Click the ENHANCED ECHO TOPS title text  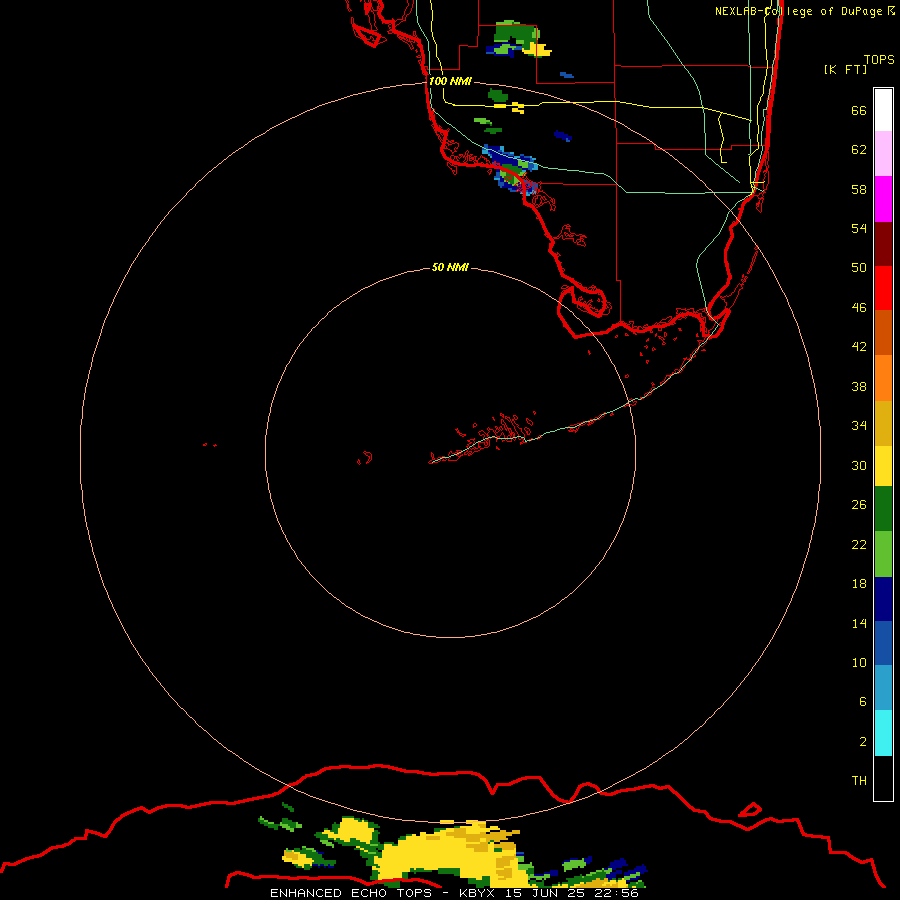tap(351, 893)
